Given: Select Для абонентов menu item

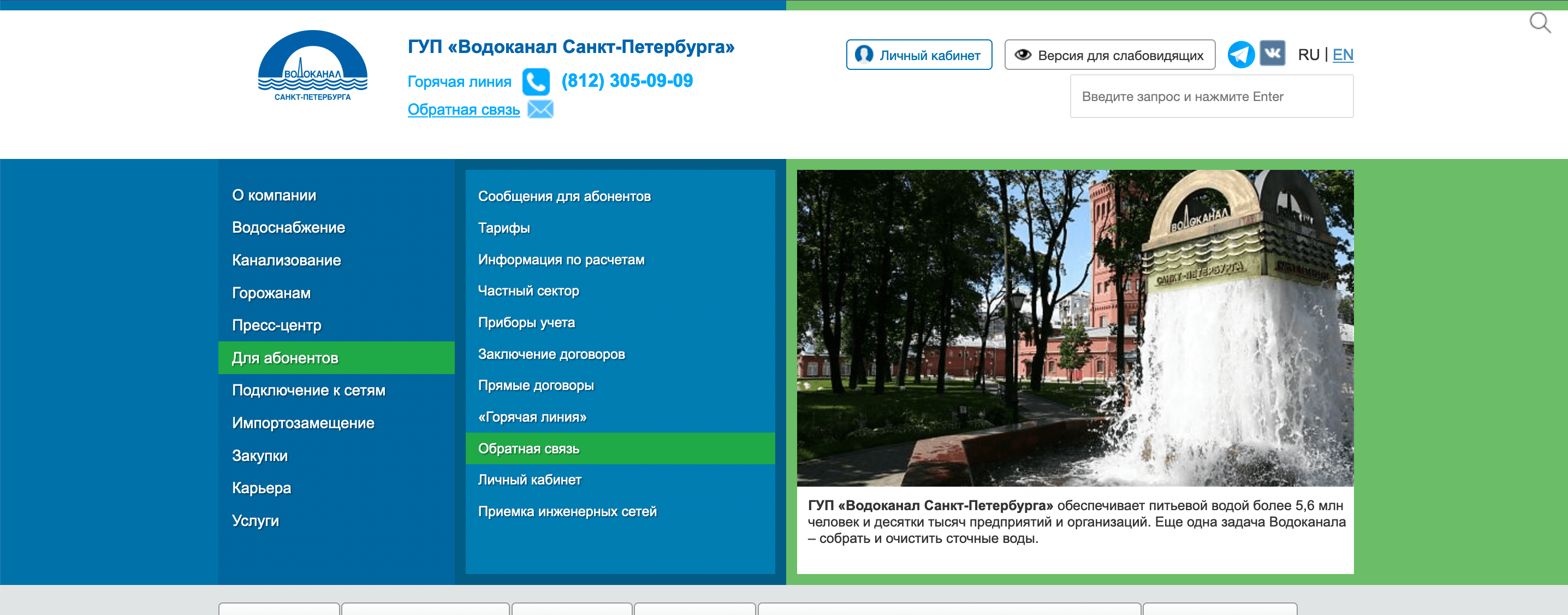Looking at the screenshot, I should coord(336,358).
